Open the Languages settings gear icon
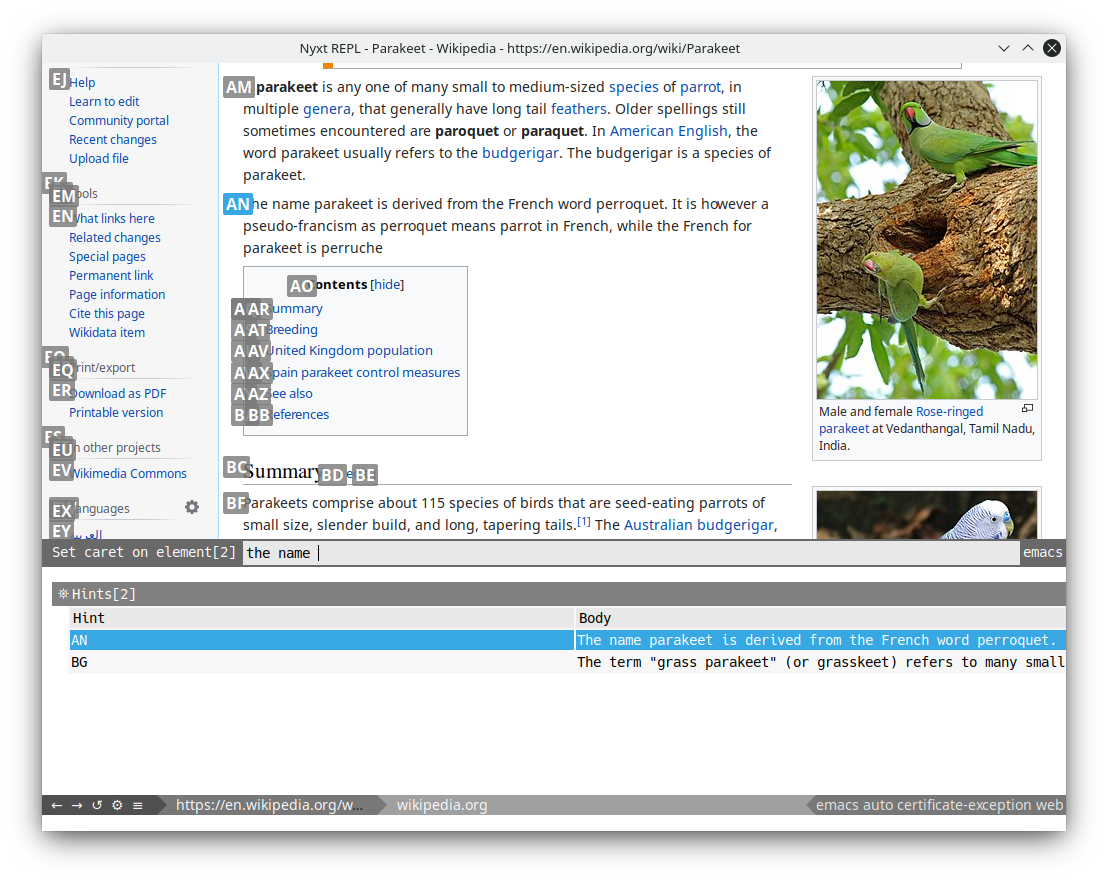The image size is (1108, 881). click(x=192, y=507)
